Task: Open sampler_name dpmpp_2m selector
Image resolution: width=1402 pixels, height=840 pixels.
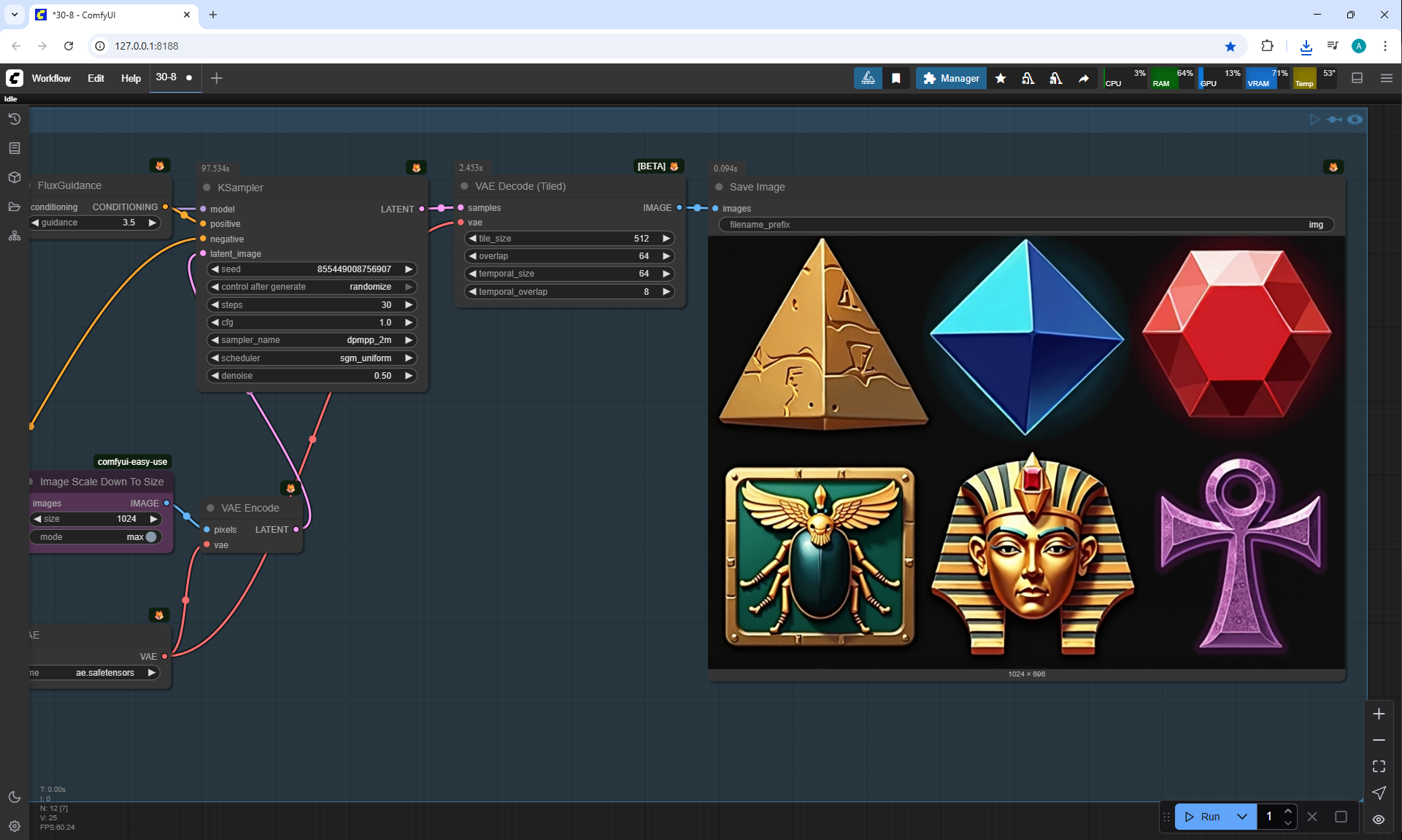Action: point(312,340)
